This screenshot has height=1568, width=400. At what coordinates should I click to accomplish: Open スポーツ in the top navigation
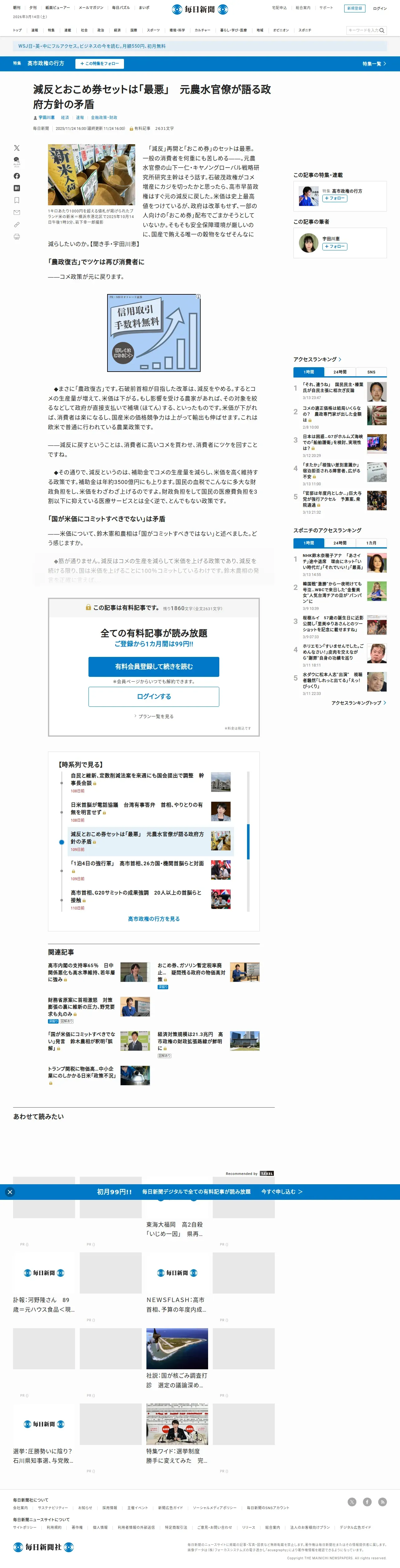point(153,30)
